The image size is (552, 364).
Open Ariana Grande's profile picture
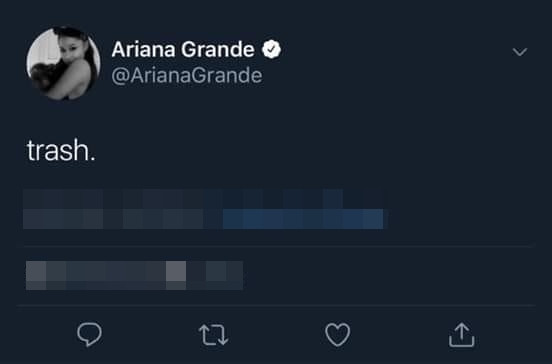point(63,63)
